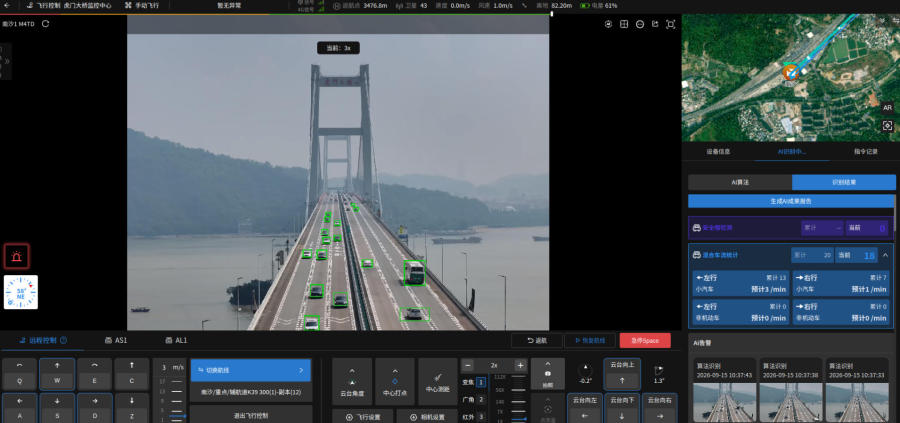Click the first round icon above video

(x=609, y=24)
